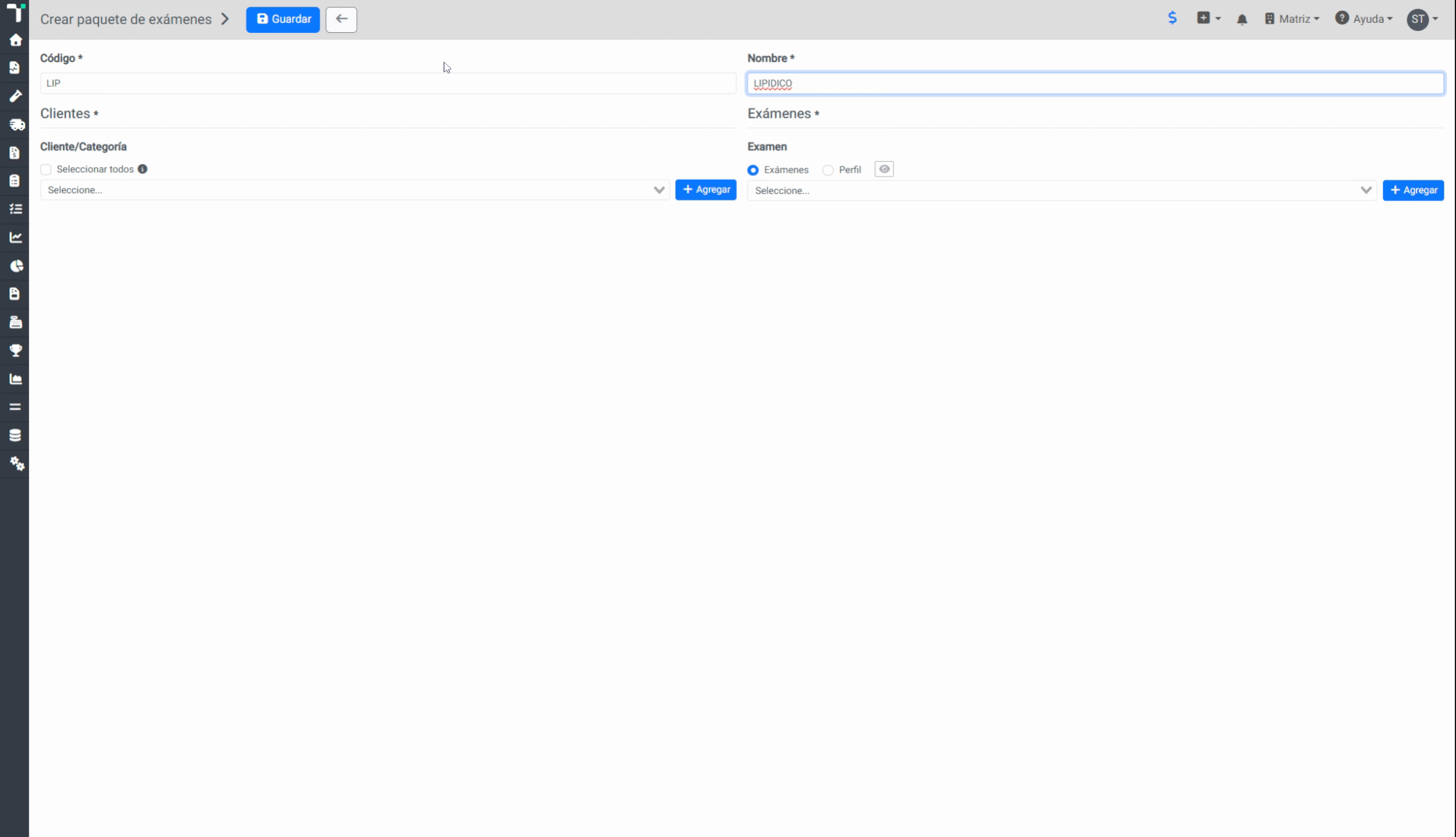Image resolution: width=1456 pixels, height=837 pixels.
Task: Open the home icon in sidebar
Action: (x=15, y=40)
